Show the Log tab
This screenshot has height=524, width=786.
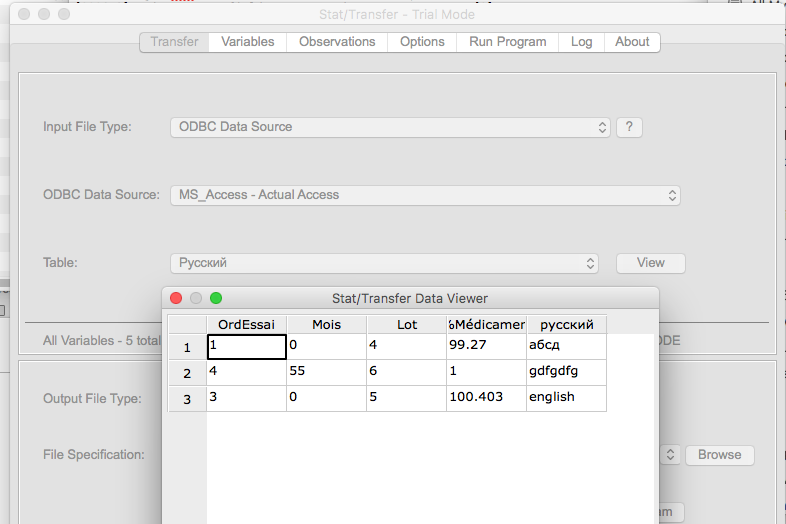pos(581,42)
